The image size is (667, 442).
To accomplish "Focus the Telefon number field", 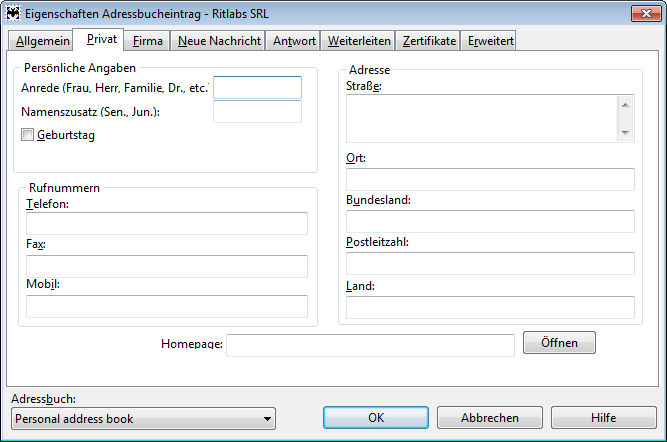I will point(166,223).
